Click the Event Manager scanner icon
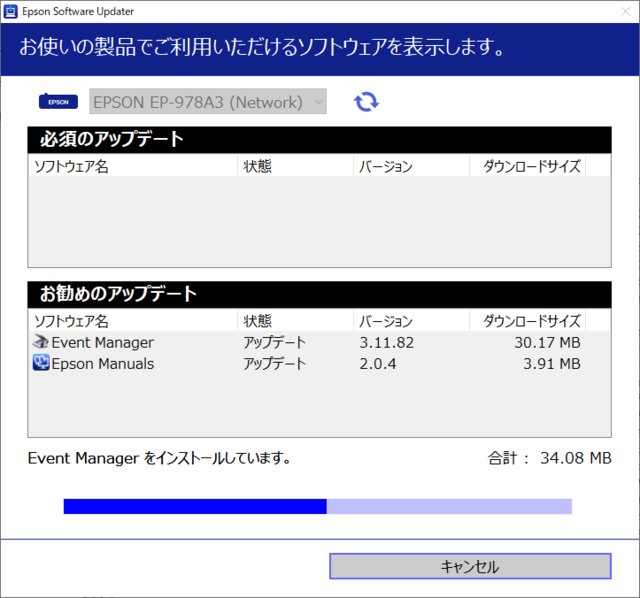 41,342
